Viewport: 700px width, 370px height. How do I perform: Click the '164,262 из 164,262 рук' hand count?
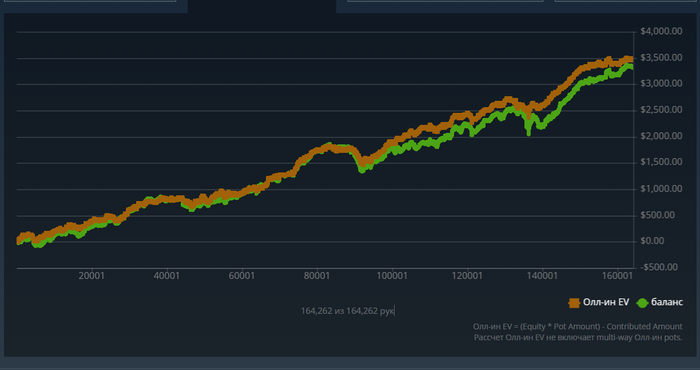pos(347,311)
